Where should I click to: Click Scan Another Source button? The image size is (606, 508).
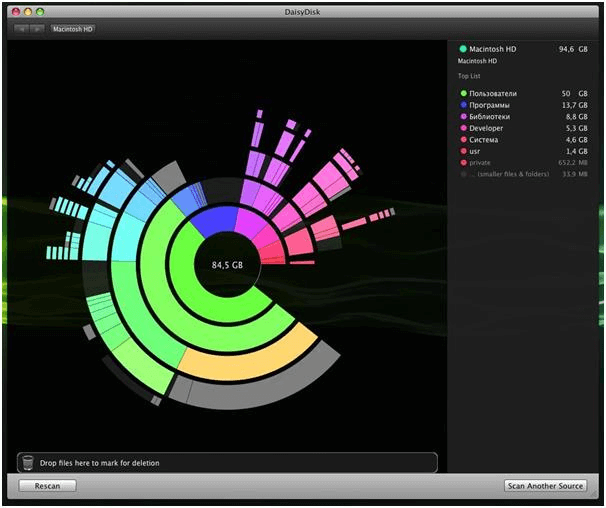click(x=545, y=486)
